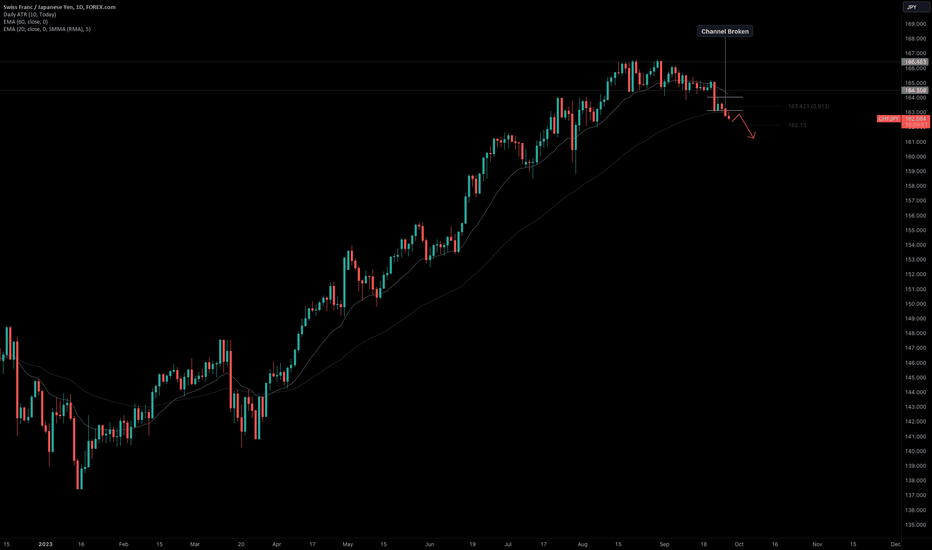Image resolution: width=932 pixels, height=550 pixels.
Task: Click 135.000 on the price axis
Action: pyautogui.click(x=916, y=525)
